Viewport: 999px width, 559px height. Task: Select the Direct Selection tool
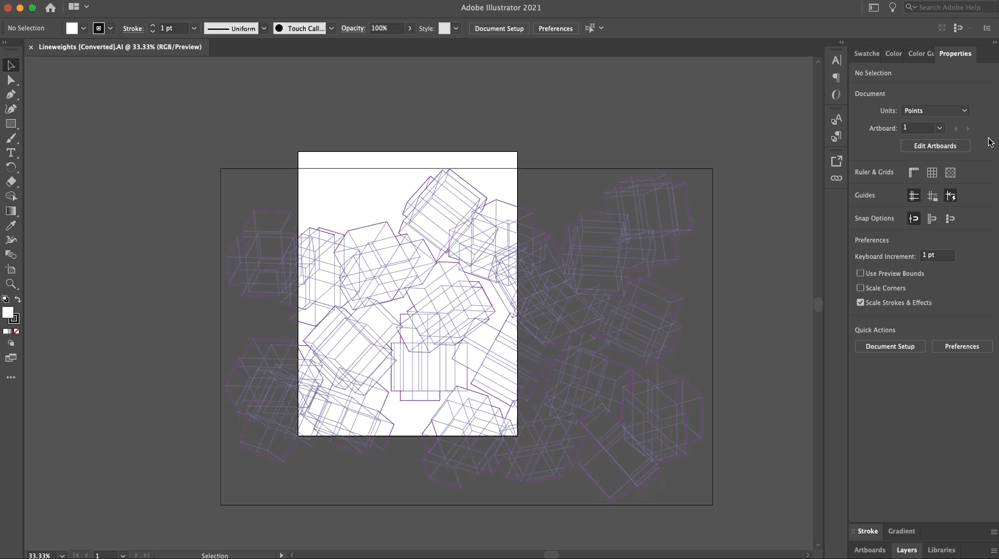[x=11, y=80]
